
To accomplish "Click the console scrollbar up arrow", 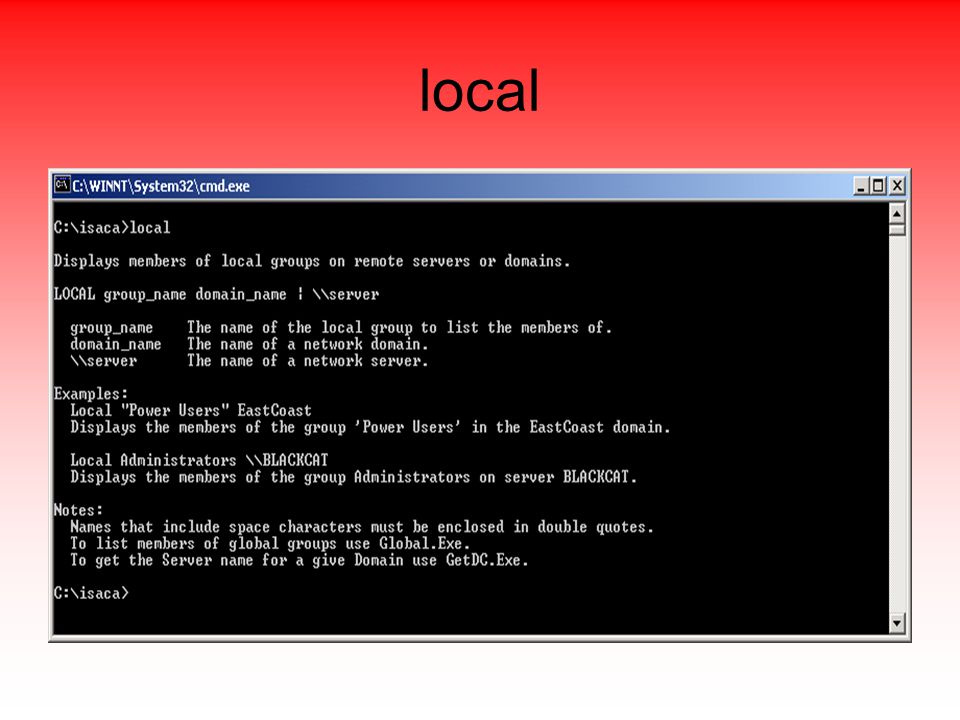I will pyautogui.click(x=896, y=214).
